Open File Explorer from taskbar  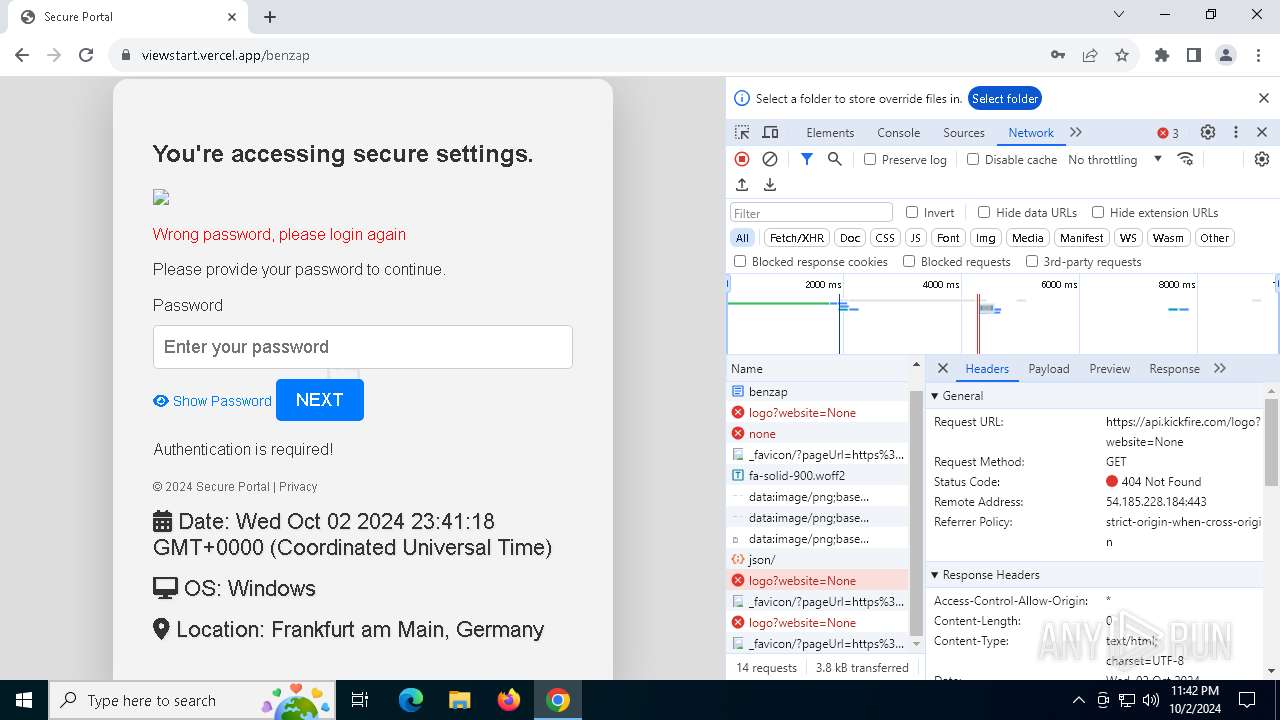point(459,700)
